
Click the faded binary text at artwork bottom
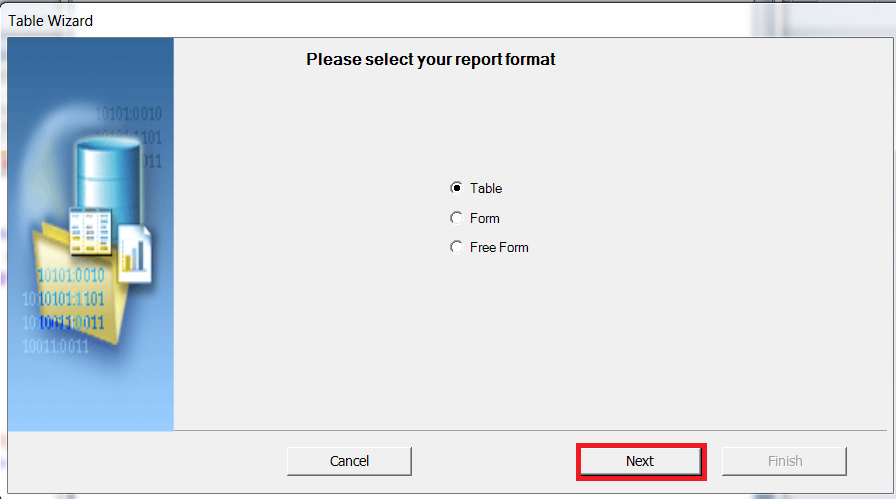coord(56,347)
